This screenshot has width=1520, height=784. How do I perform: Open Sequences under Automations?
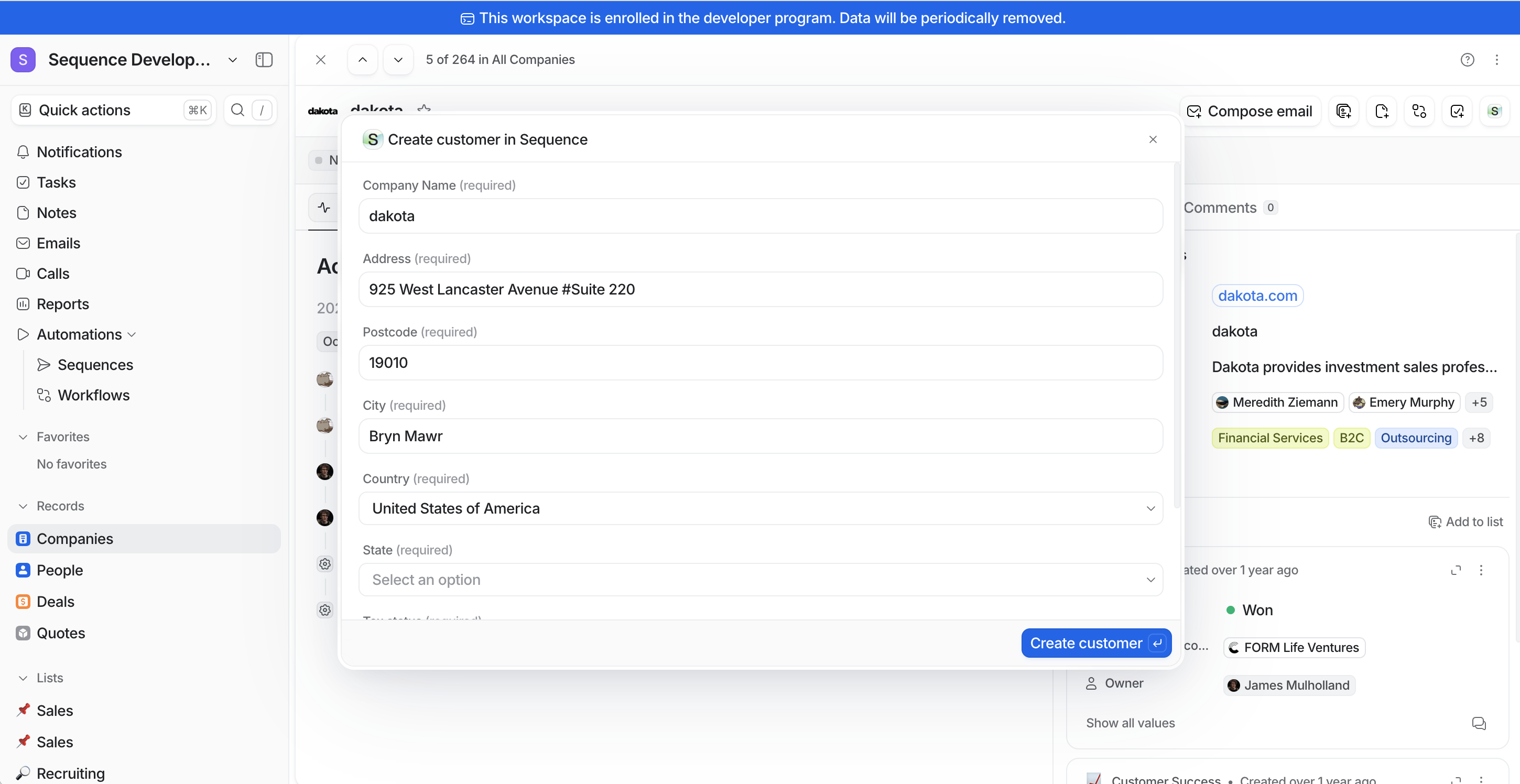[x=95, y=365]
